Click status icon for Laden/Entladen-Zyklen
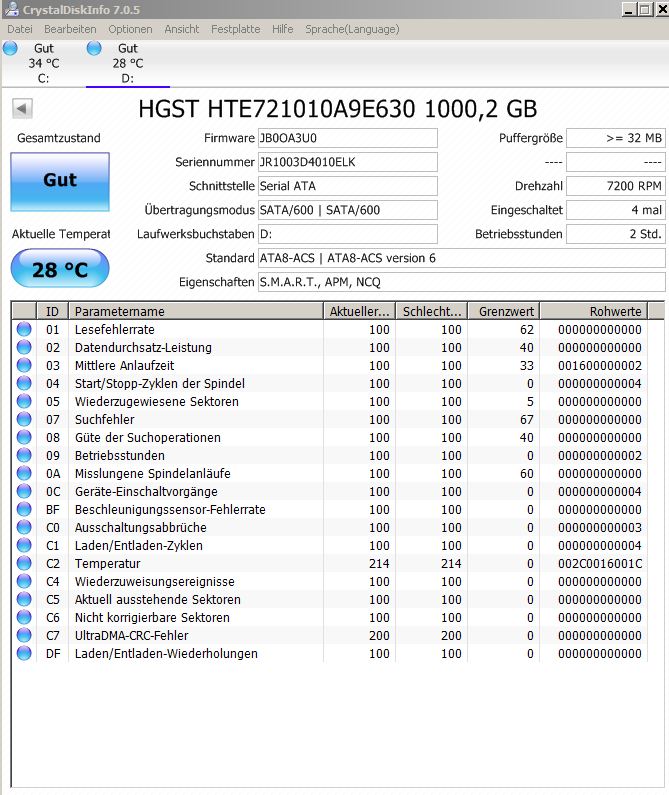The height and width of the screenshot is (795, 669). 24,545
